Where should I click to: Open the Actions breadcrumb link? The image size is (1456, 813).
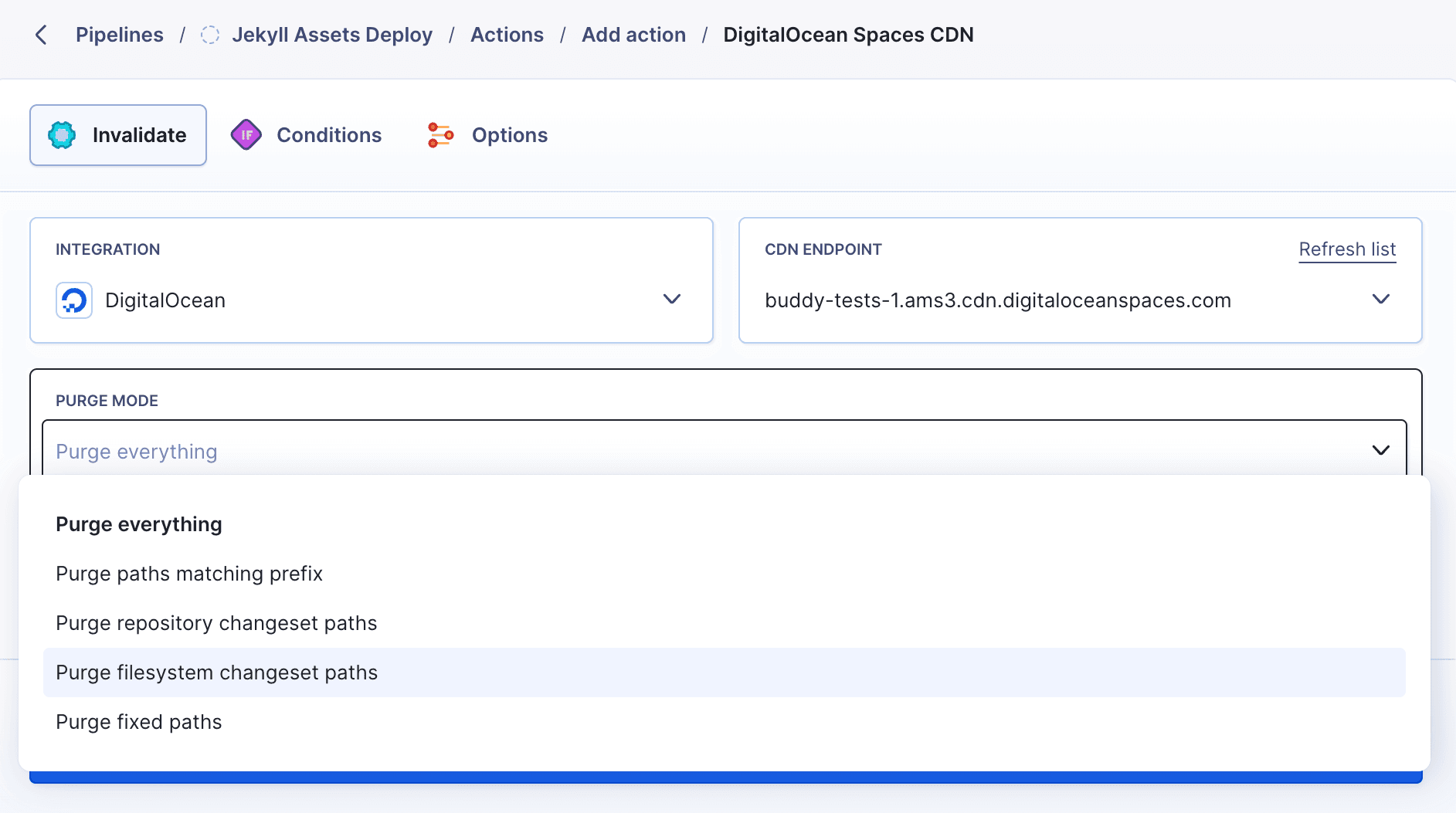pyautogui.click(x=507, y=35)
